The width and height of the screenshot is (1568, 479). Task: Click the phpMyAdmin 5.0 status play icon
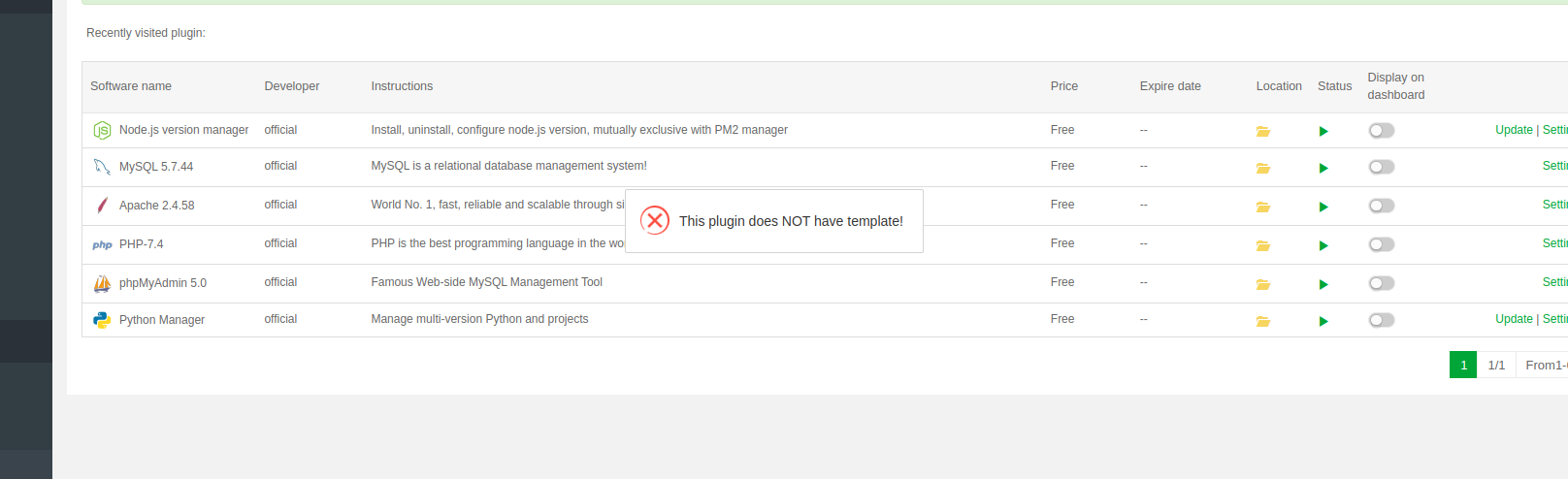(x=1323, y=284)
